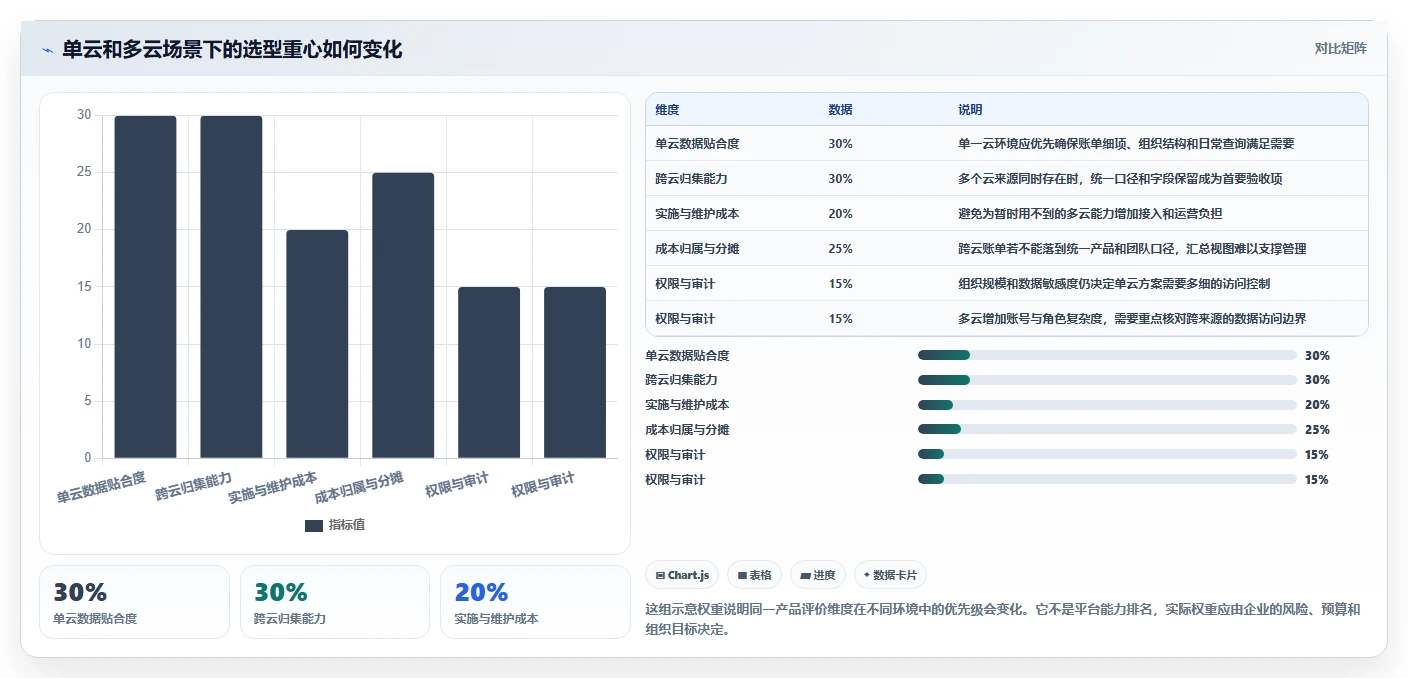The width and height of the screenshot is (1408, 678).
Task: Click the 跨云归集能力 cell in the table
Action: (x=691, y=179)
